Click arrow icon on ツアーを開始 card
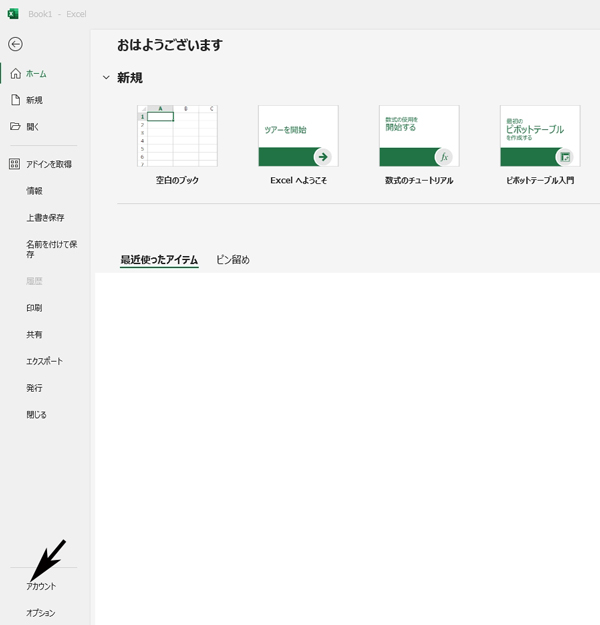 [x=323, y=157]
